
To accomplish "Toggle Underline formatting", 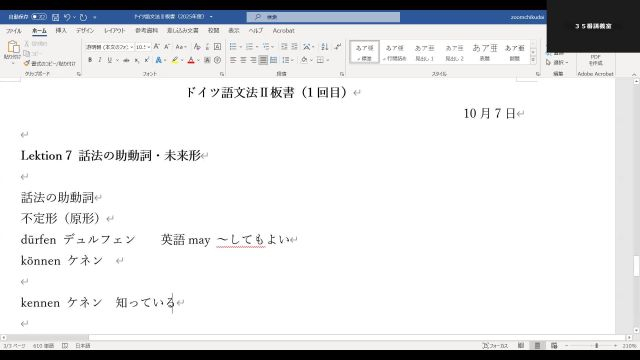I will point(109,60).
